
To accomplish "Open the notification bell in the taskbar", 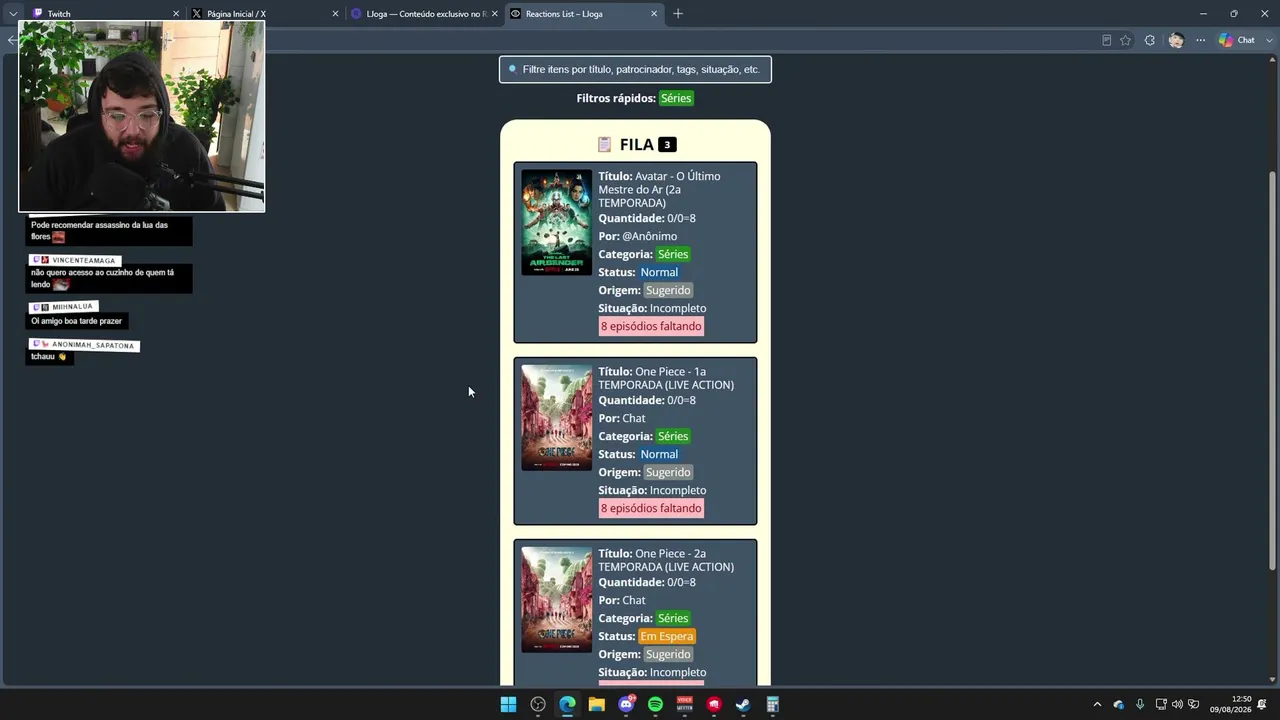I will pos(1262,704).
